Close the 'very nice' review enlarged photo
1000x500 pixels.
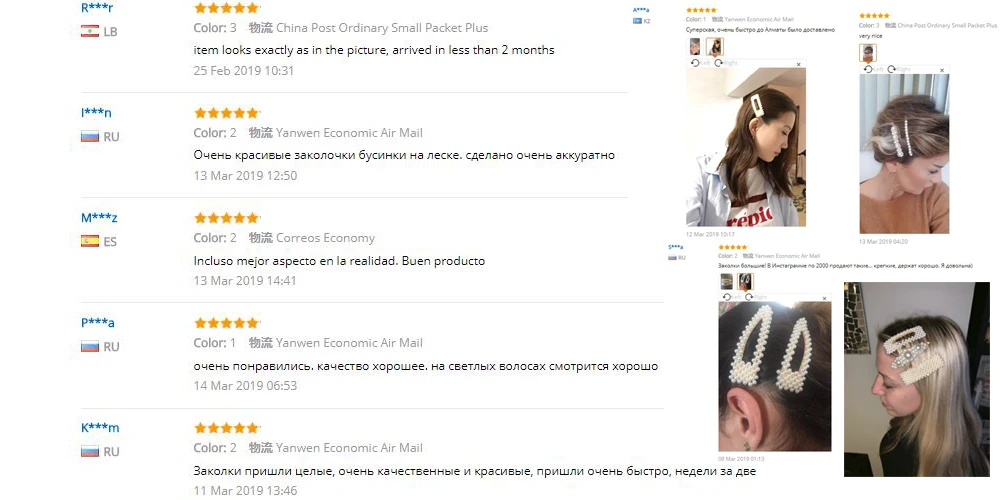tap(942, 70)
